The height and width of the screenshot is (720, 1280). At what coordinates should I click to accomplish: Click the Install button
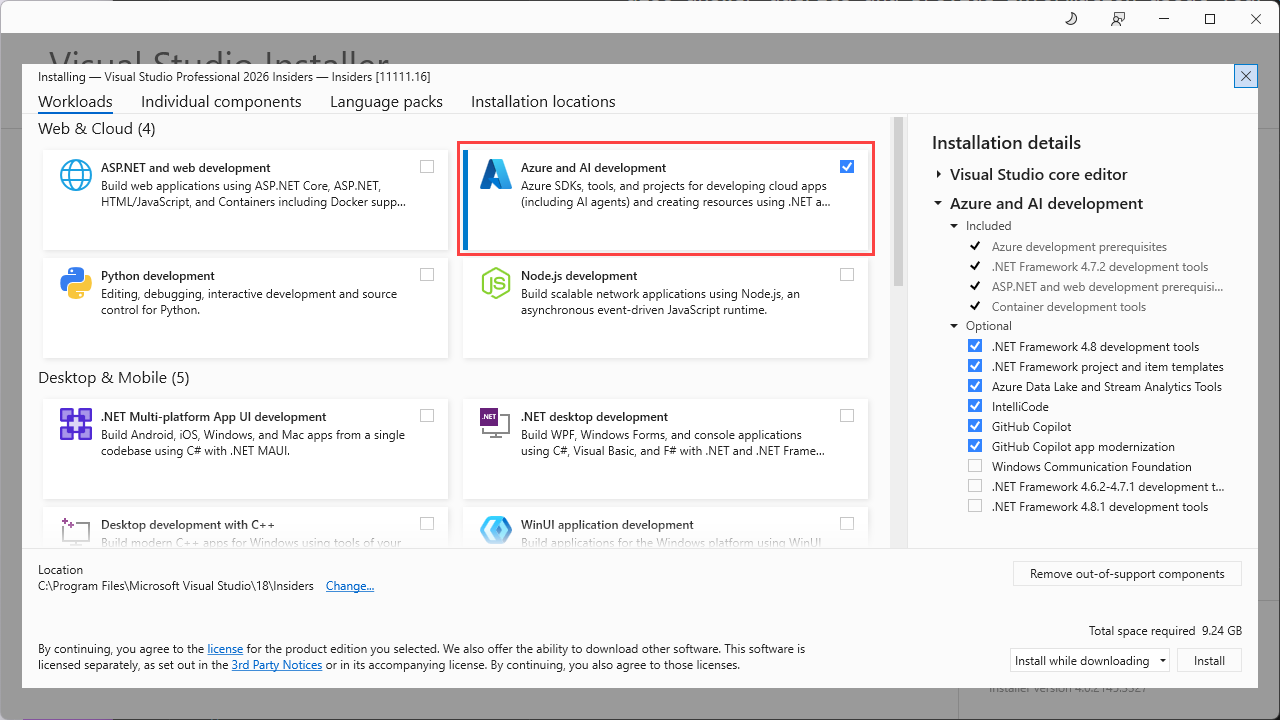tap(1209, 660)
